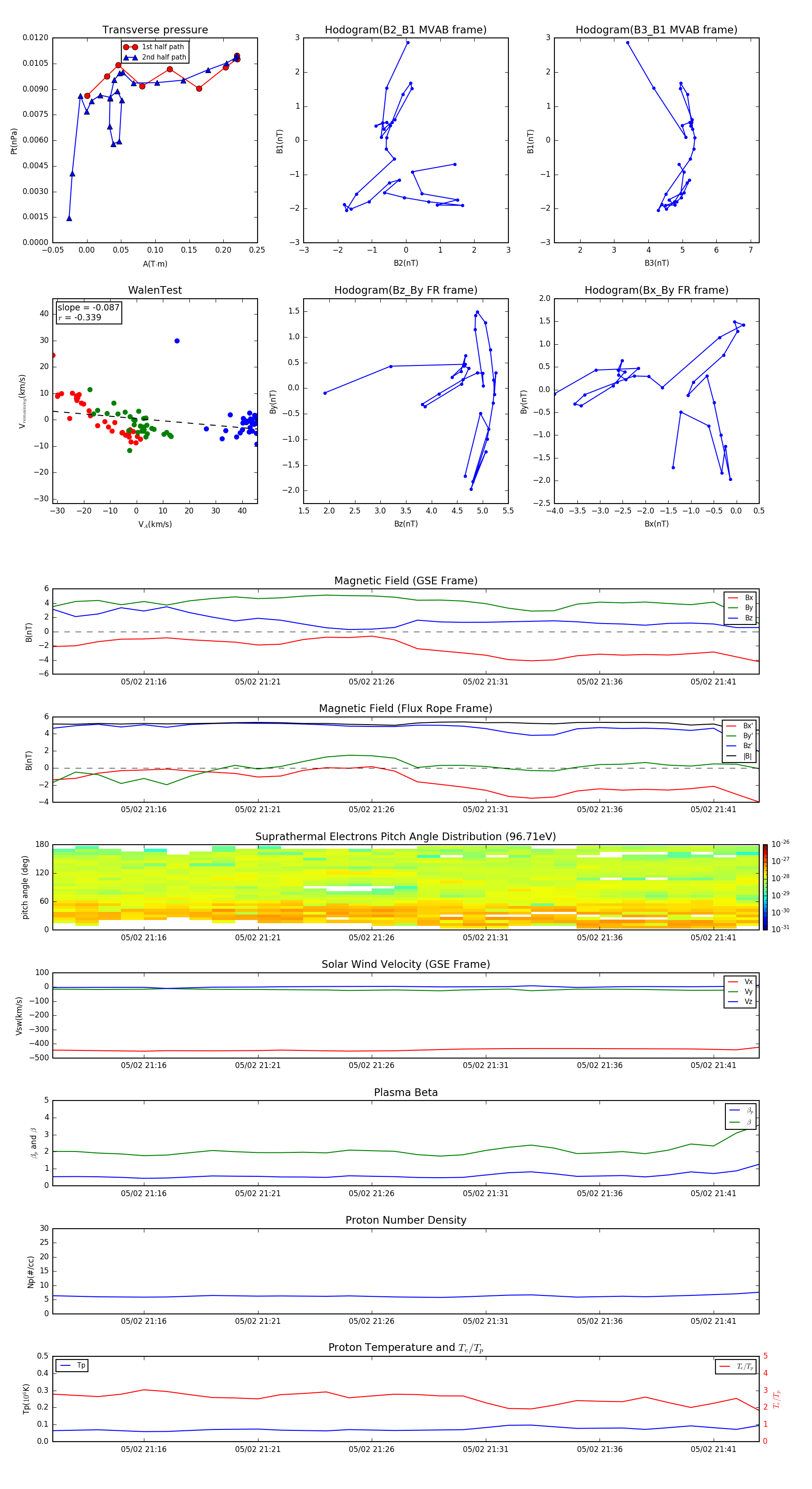The width and height of the screenshot is (812, 1489).
Task: Click the 'Np(#/cc)' axis label
Action: click(31, 1271)
